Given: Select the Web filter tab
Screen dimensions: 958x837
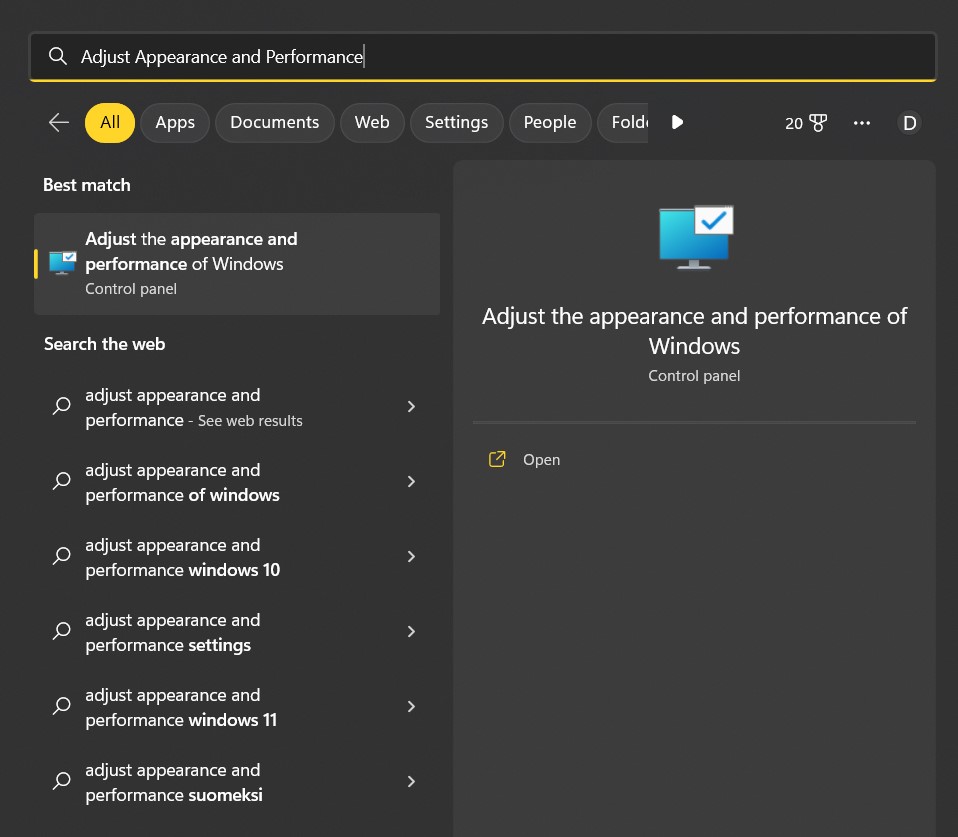Looking at the screenshot, I should click(x=372, y=122).
